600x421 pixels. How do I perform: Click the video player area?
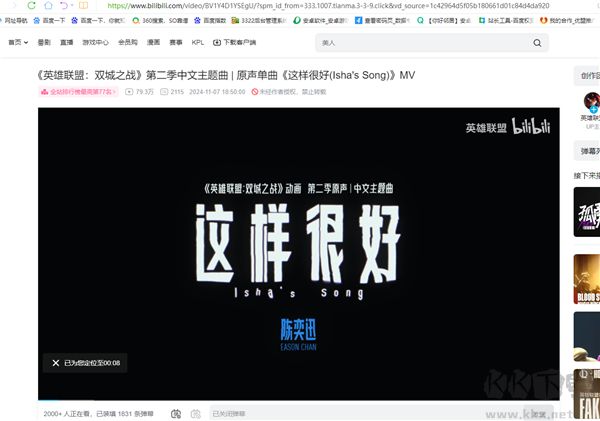pos(298,254)
